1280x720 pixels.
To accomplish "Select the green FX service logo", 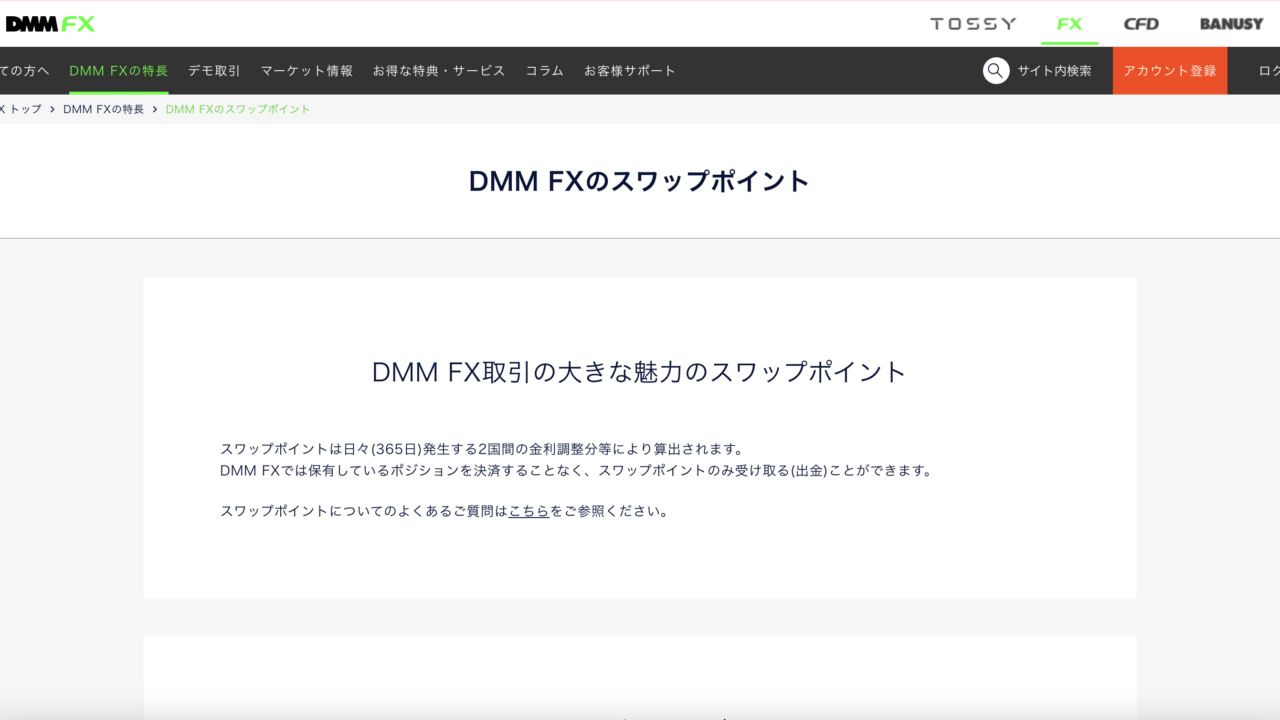I will [1069, 24].
